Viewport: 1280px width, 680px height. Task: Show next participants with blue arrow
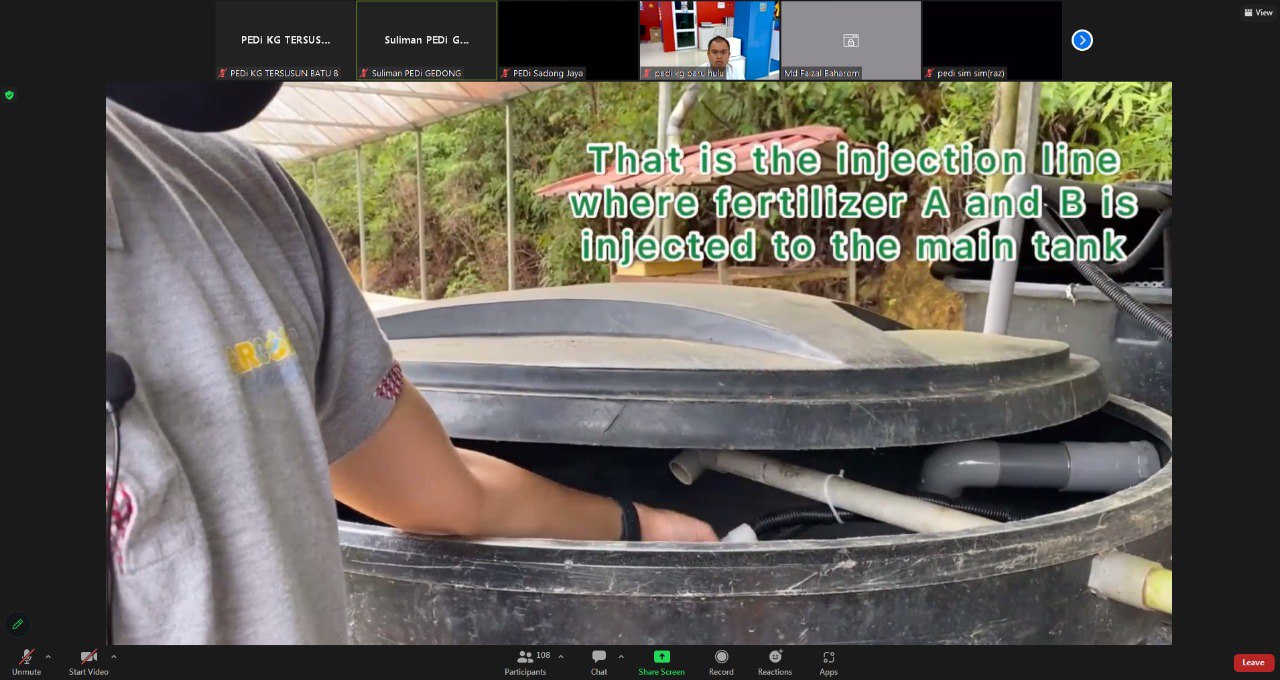[x=1082, y=40]
